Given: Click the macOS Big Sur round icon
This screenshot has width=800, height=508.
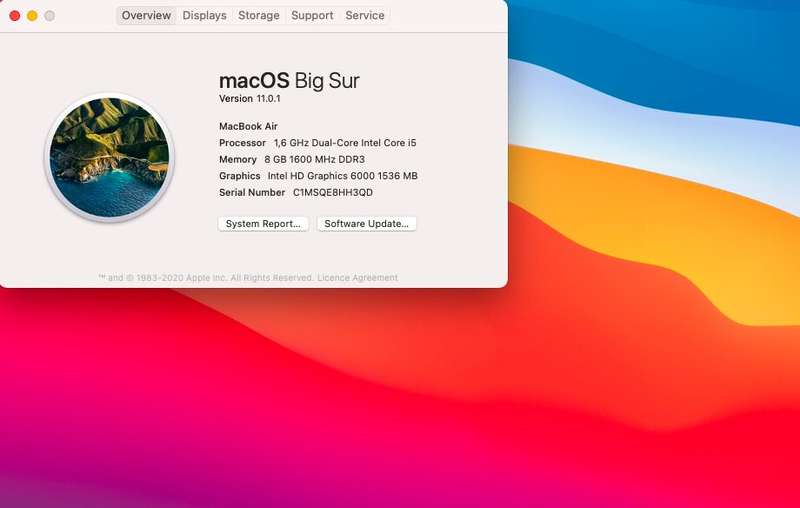Looking at the screenshot, I should coord(109,157).
